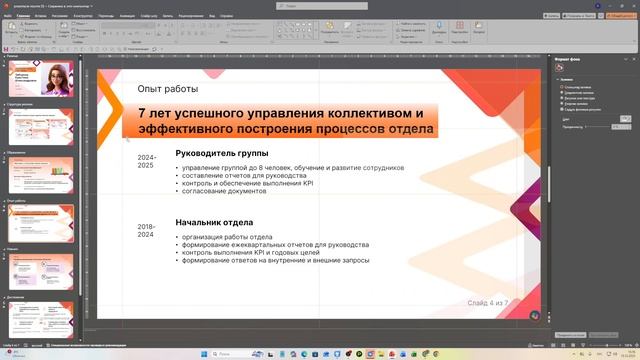The height and width of the screenshot is (360, 640).
Task: Click the Present in Teams button
Action: click(579, 16)
